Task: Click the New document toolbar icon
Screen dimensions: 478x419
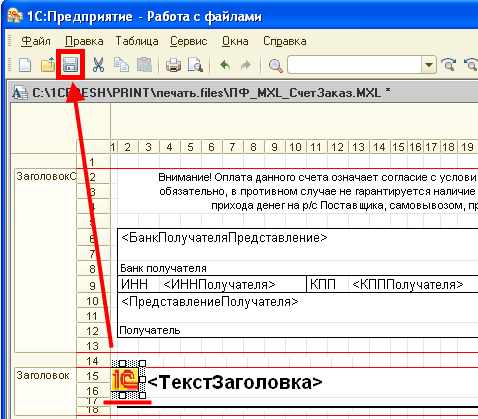Action: click(x=25, y=65)
